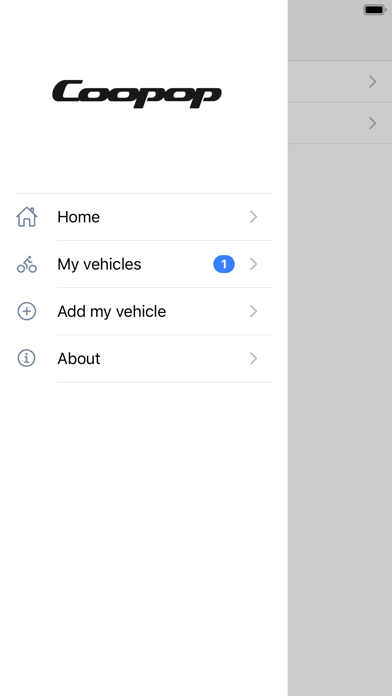Click the info circle icon
The image size is (392, 696).
[27, 358]
